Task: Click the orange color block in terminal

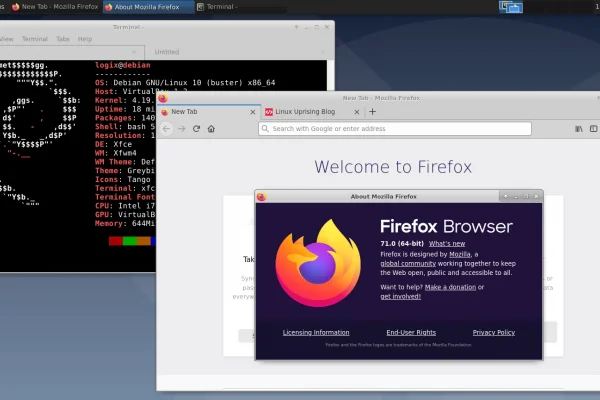Action: point(144,241)
